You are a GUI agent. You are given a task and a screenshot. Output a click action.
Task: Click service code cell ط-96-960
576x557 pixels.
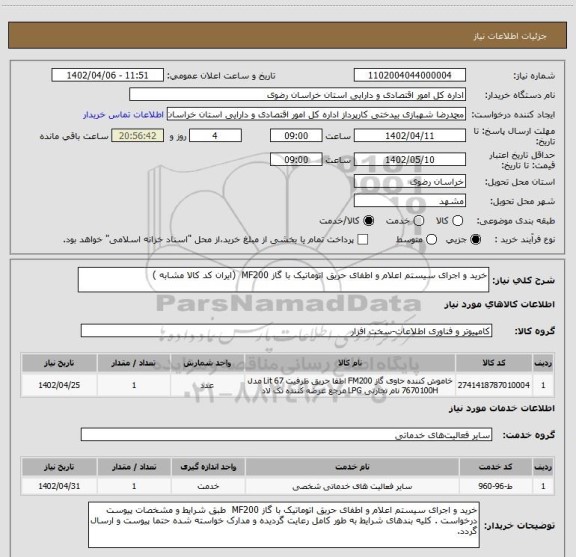(496, 486)
